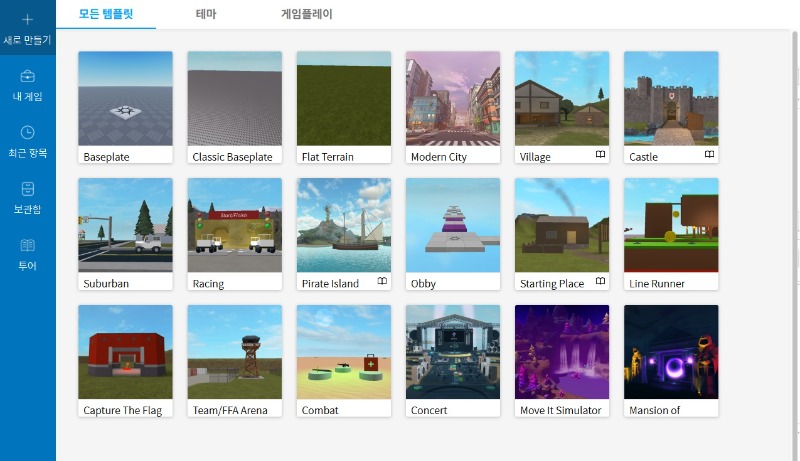Select the Obby template thumbnail
The image size is (800, 461).
pyautogui.click(x=453, y=225)
